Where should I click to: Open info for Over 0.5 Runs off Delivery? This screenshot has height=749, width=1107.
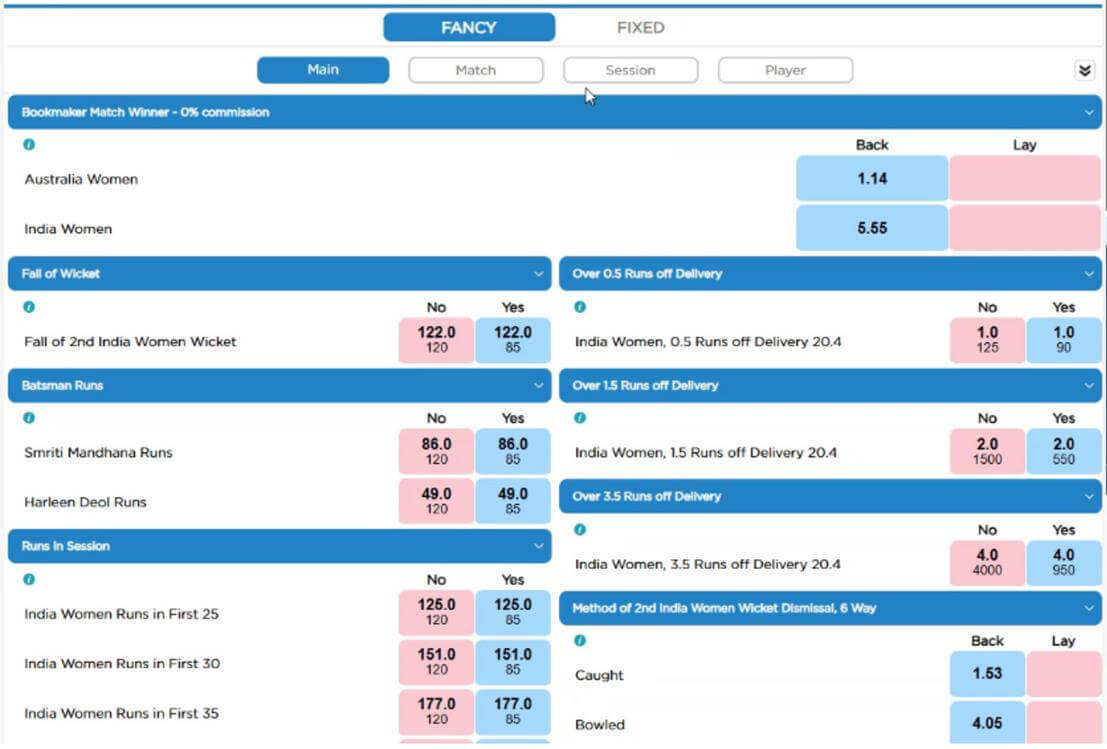(x=578, y=307)
